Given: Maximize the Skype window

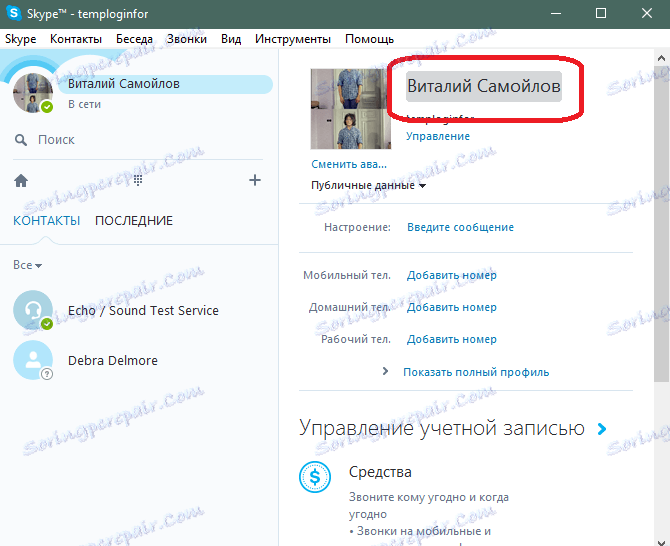Looking at the screenshot, I should pos(601,13).
